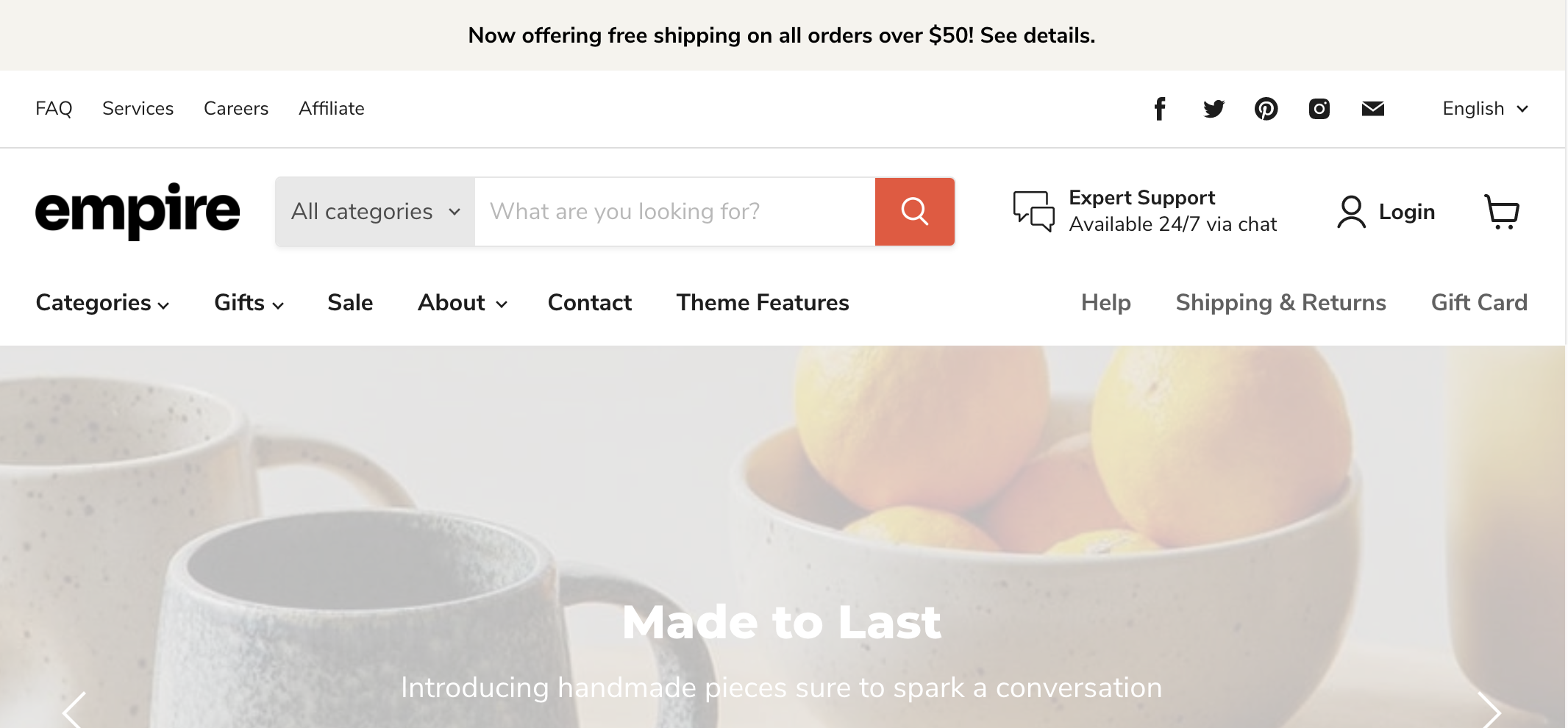
Task: Open the Shipping & Returns link
Action: [x=1280, y=303]
